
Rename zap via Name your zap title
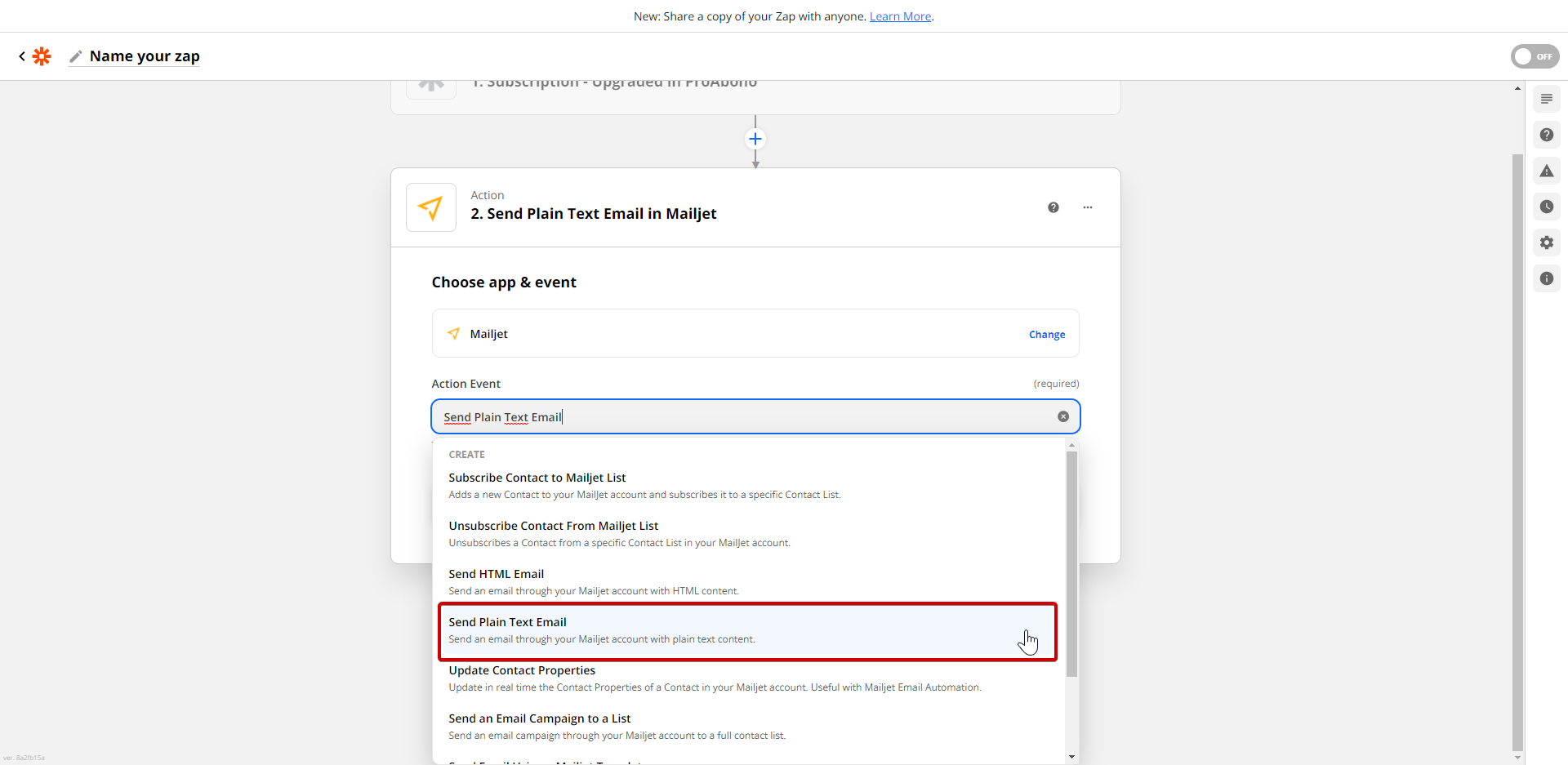[145, 56]
